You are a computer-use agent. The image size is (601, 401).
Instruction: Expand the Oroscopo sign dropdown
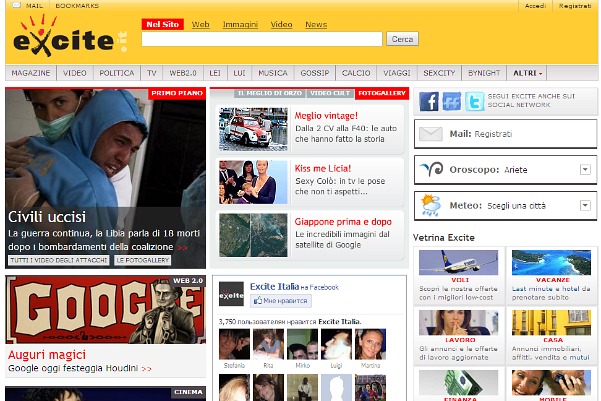(x=585, y=169)
